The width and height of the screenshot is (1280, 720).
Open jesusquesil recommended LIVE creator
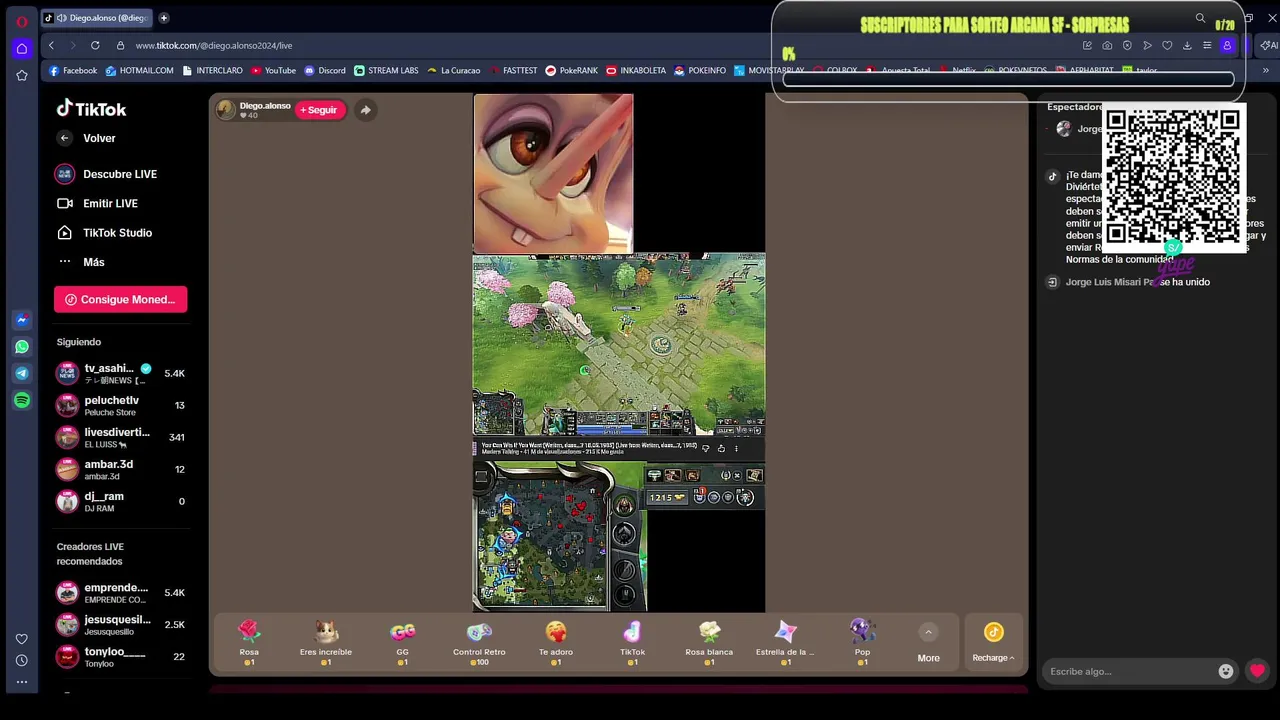120,625
